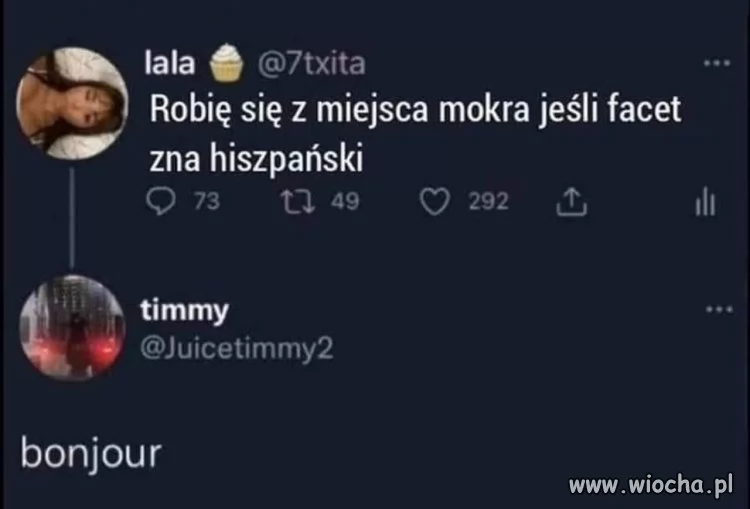
Task: Click the display name timmy
Action: [x=185, y=311]
